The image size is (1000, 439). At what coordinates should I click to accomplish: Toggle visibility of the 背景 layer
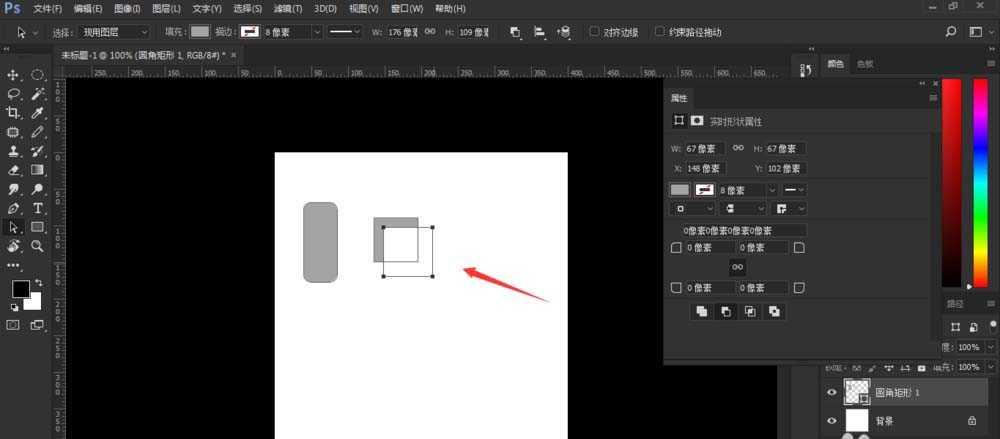[x=832, y=420]
